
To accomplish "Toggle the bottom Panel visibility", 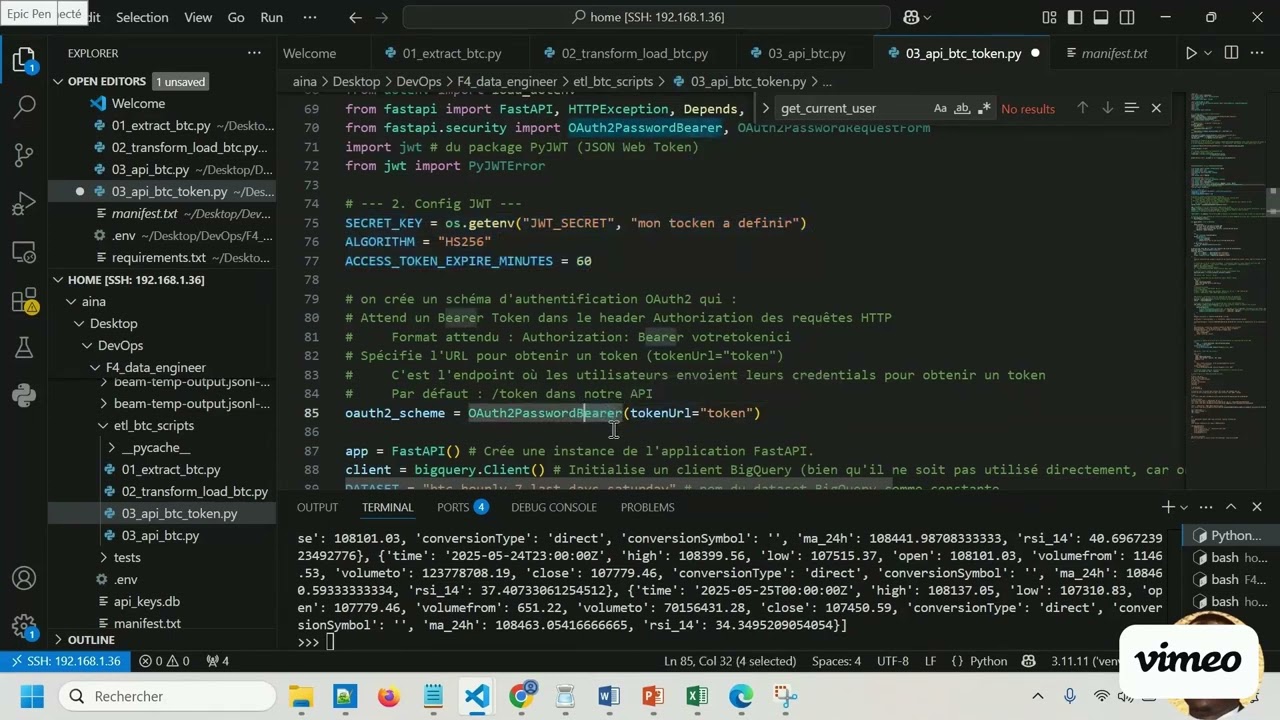I will (x=1101, y=17).
